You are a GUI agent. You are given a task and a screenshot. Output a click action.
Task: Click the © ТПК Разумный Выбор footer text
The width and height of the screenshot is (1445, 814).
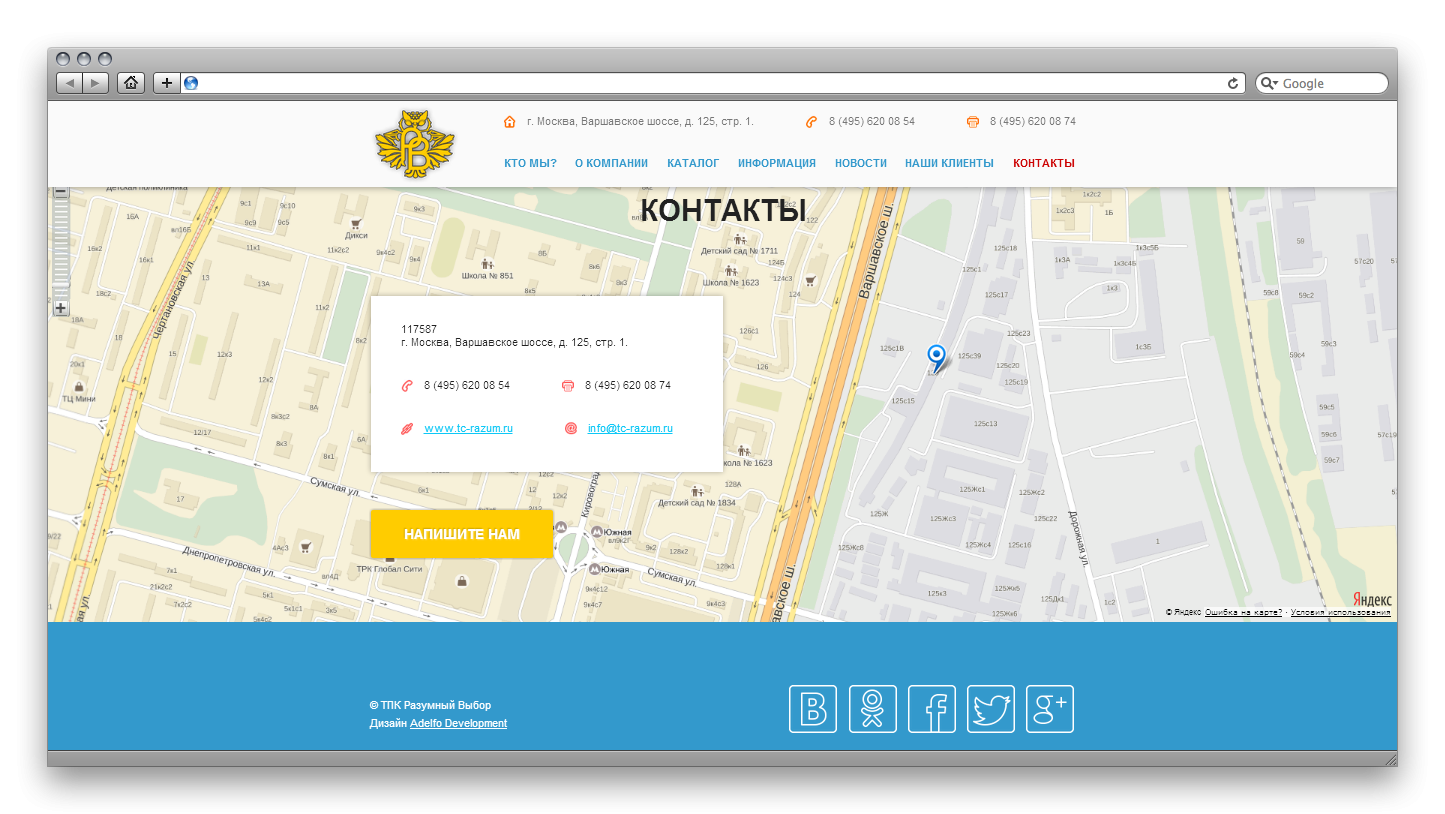(430, 705)
